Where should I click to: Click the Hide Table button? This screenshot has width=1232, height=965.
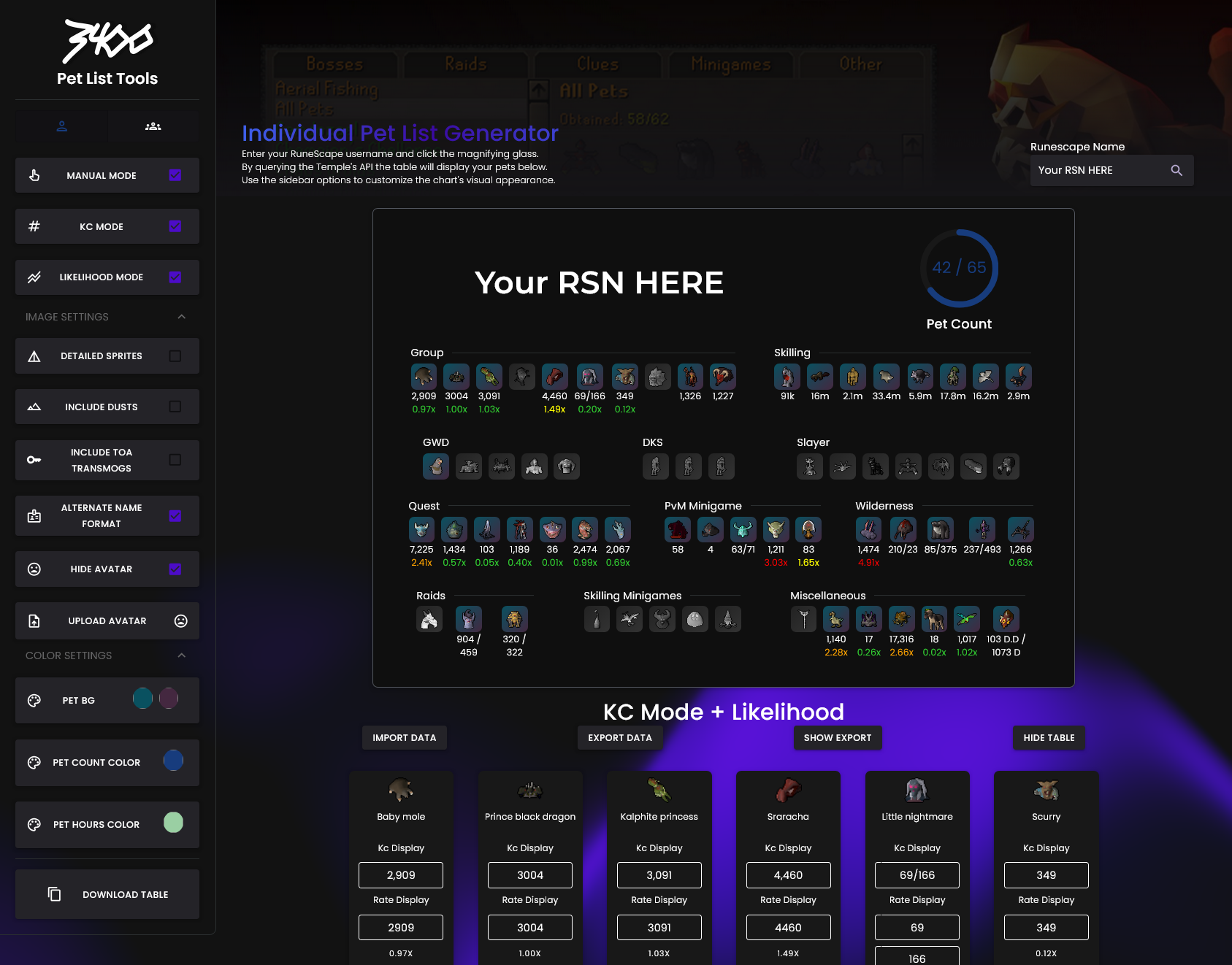1049,738
